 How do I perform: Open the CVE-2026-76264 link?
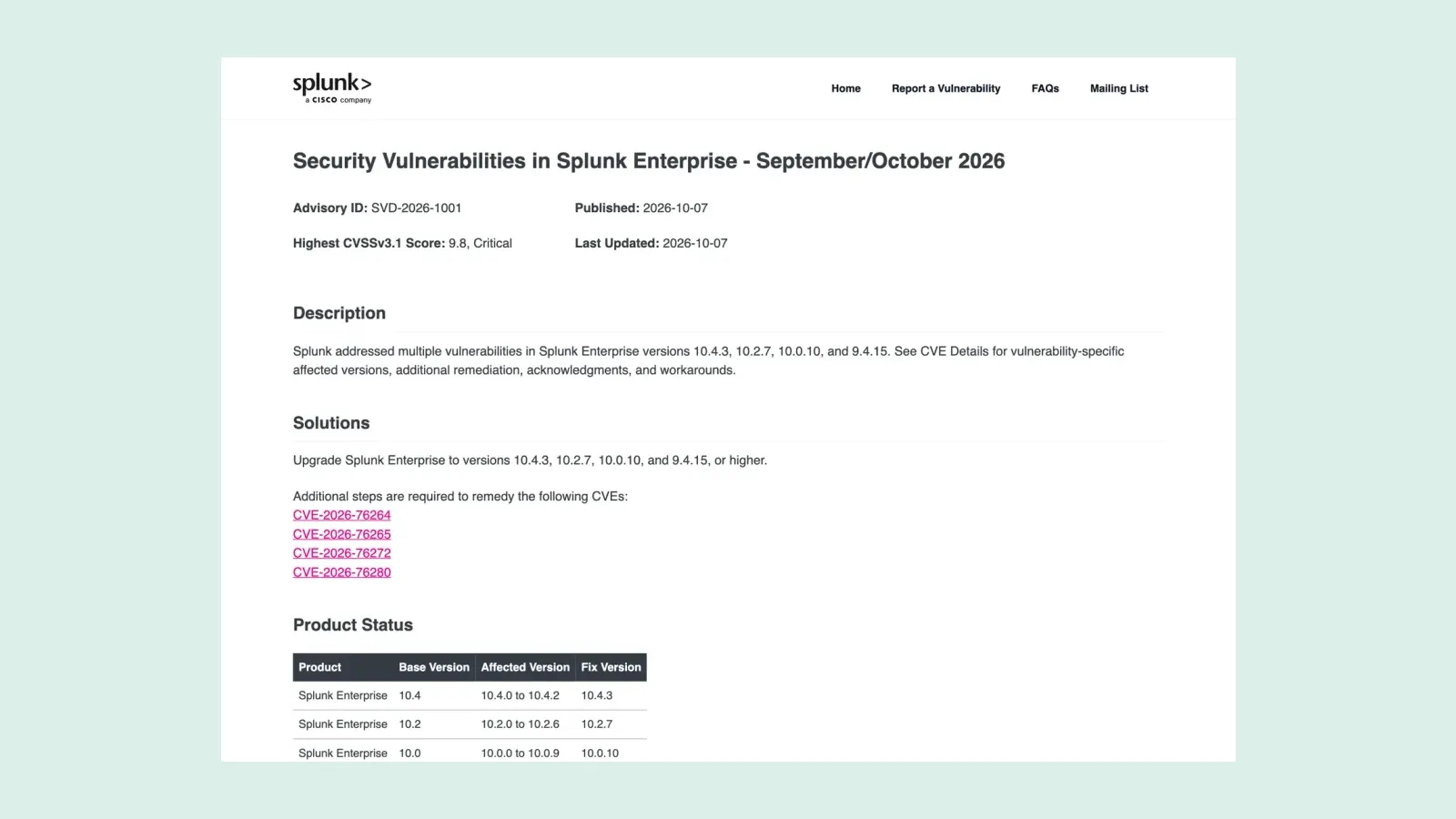coord(342,515)
